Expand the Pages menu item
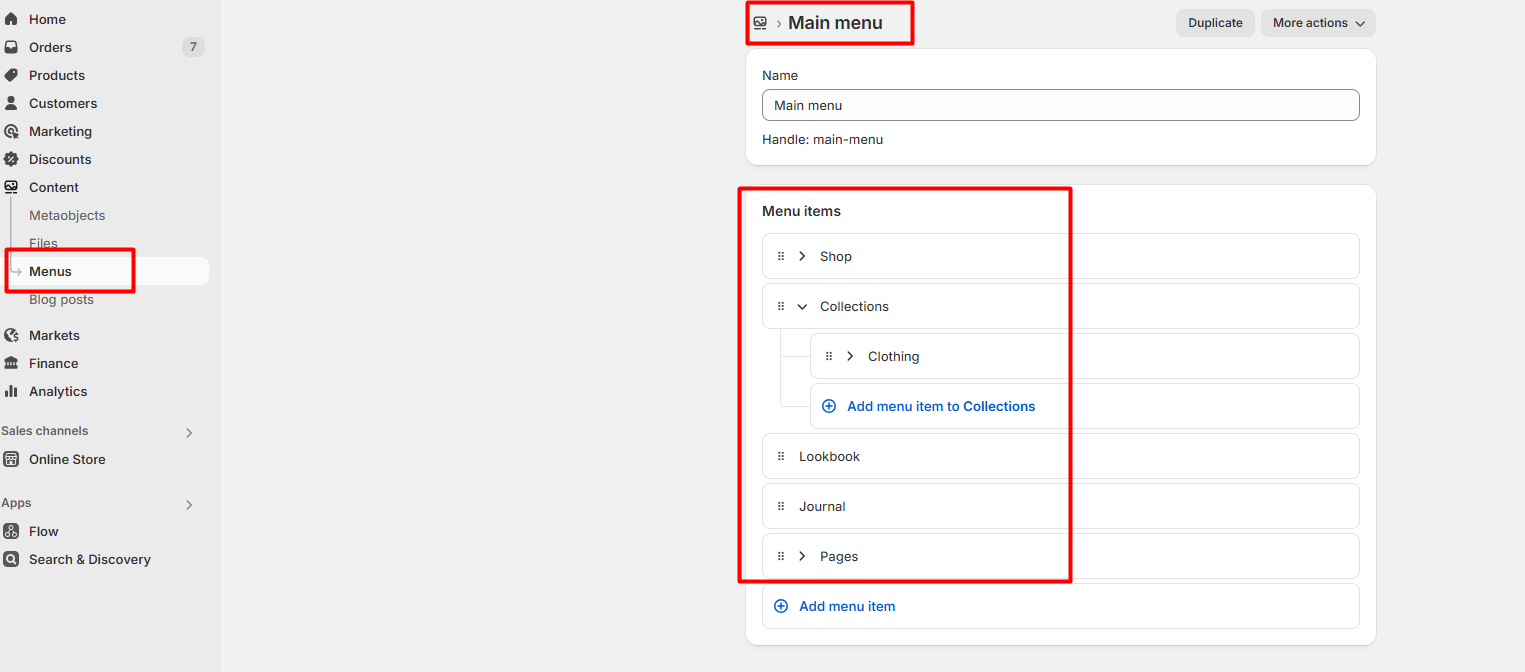The width and height of the screenshot is (1525, 672). [x=802, y=556]
